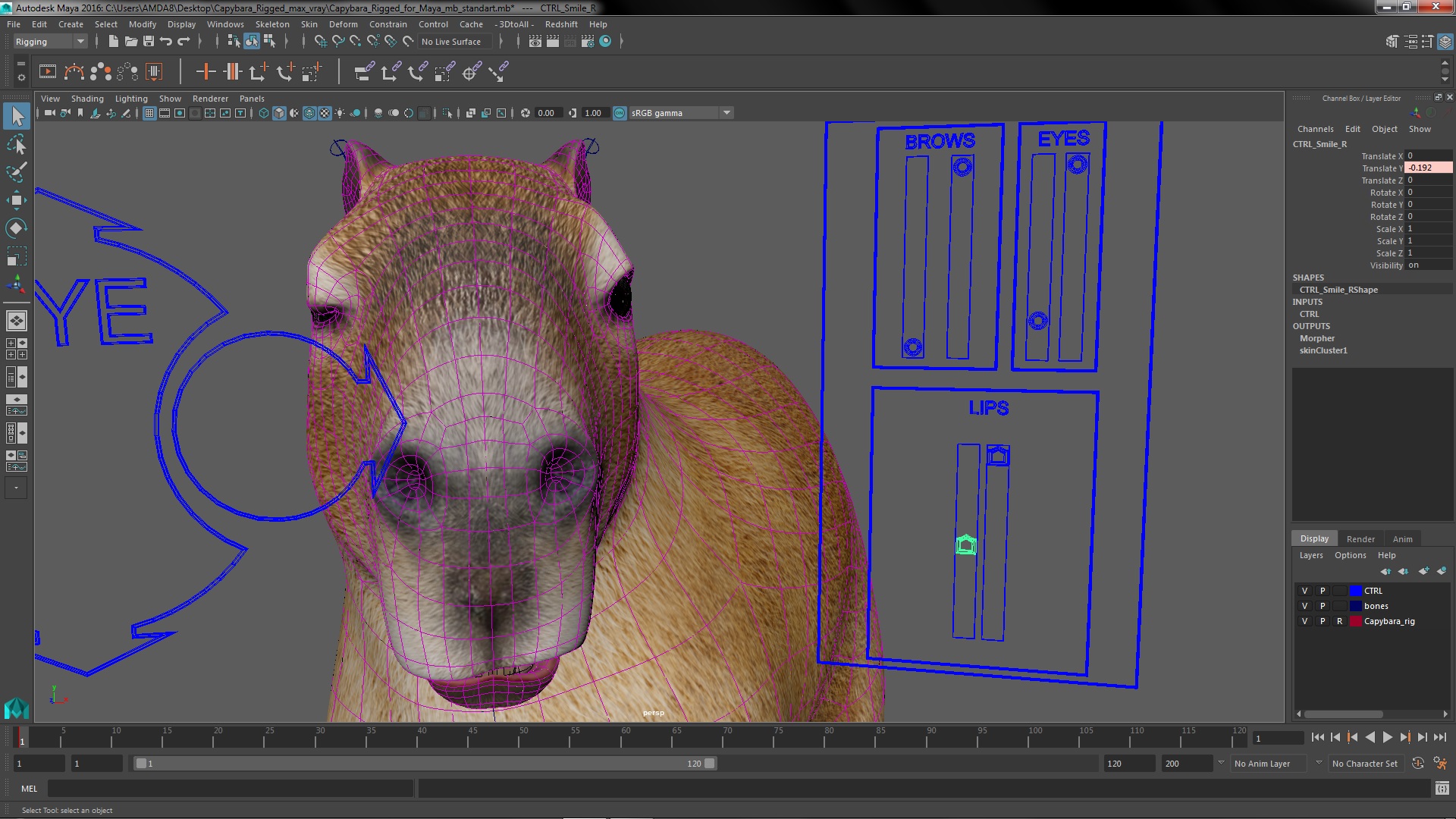1456x819 pixels.
Task: Toggle reference R on Capybara_rig layer
Action: (1339, 621)
